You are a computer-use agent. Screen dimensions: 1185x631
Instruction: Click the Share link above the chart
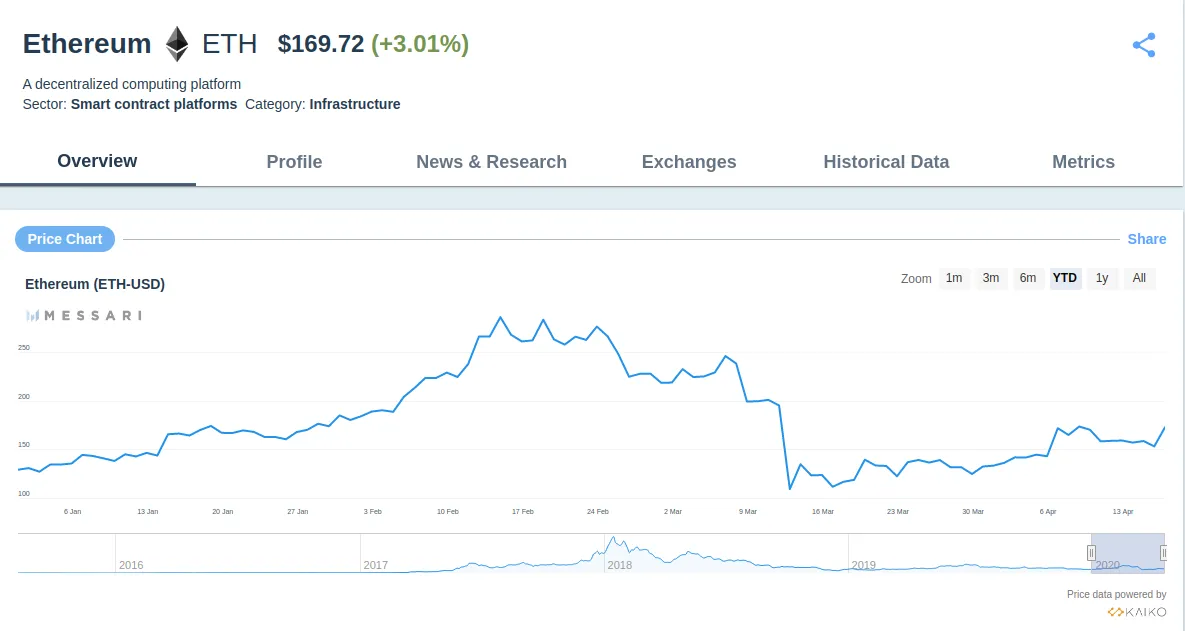tap(1146, 239)
